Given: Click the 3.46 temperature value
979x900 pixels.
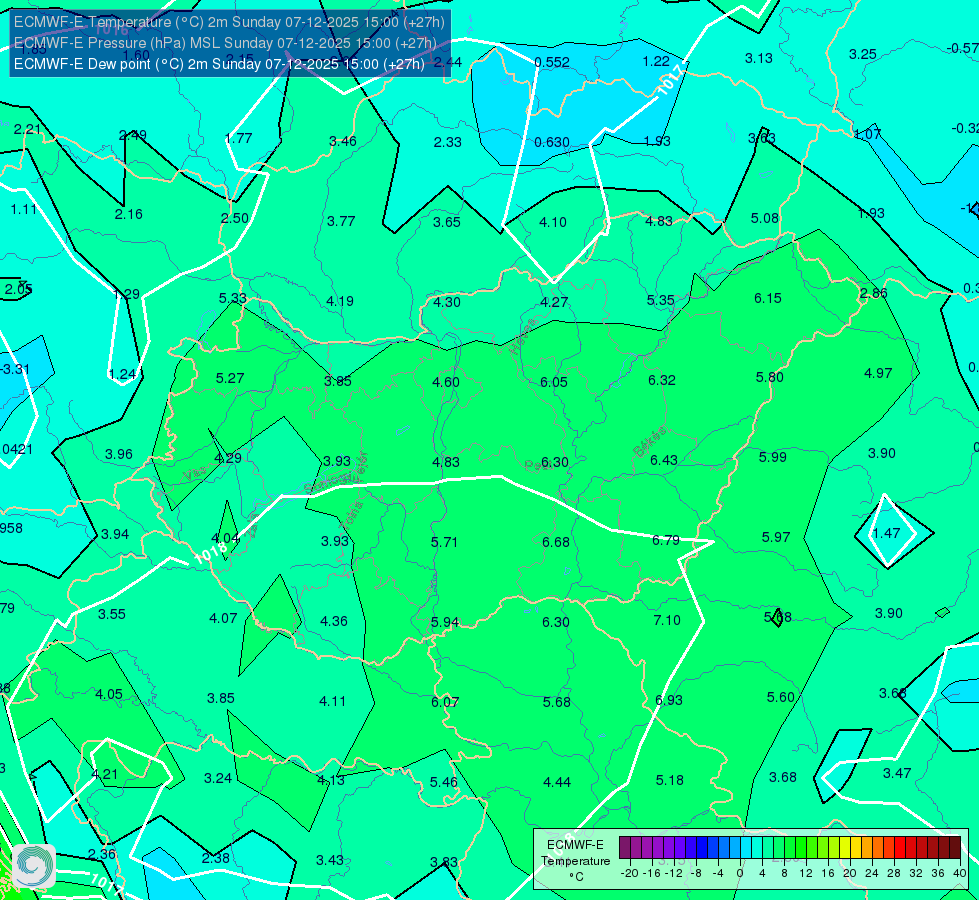Looking at the screenshot, I should [343, 141].
